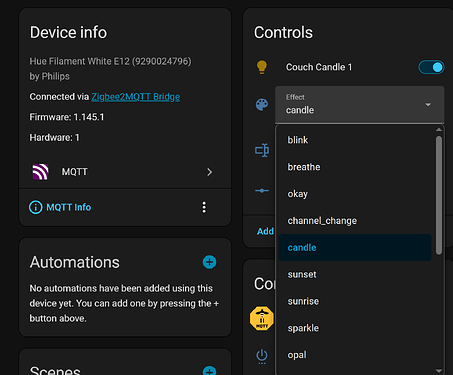Click the slider-line icon in Controls
This screenshot has height=375, width=453.
tap(262, 191)
